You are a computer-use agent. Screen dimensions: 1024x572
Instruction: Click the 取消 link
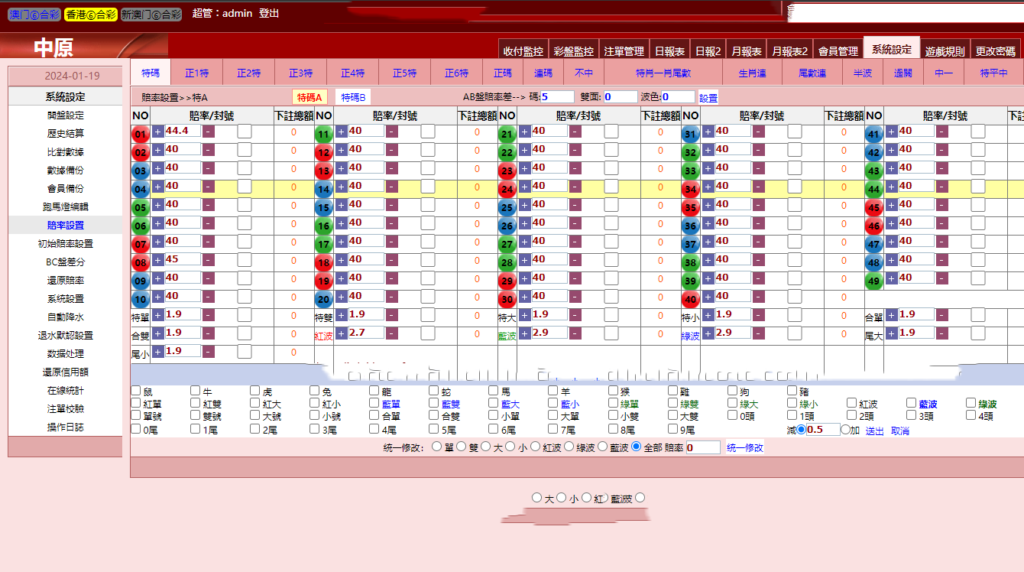coord(900,431)
